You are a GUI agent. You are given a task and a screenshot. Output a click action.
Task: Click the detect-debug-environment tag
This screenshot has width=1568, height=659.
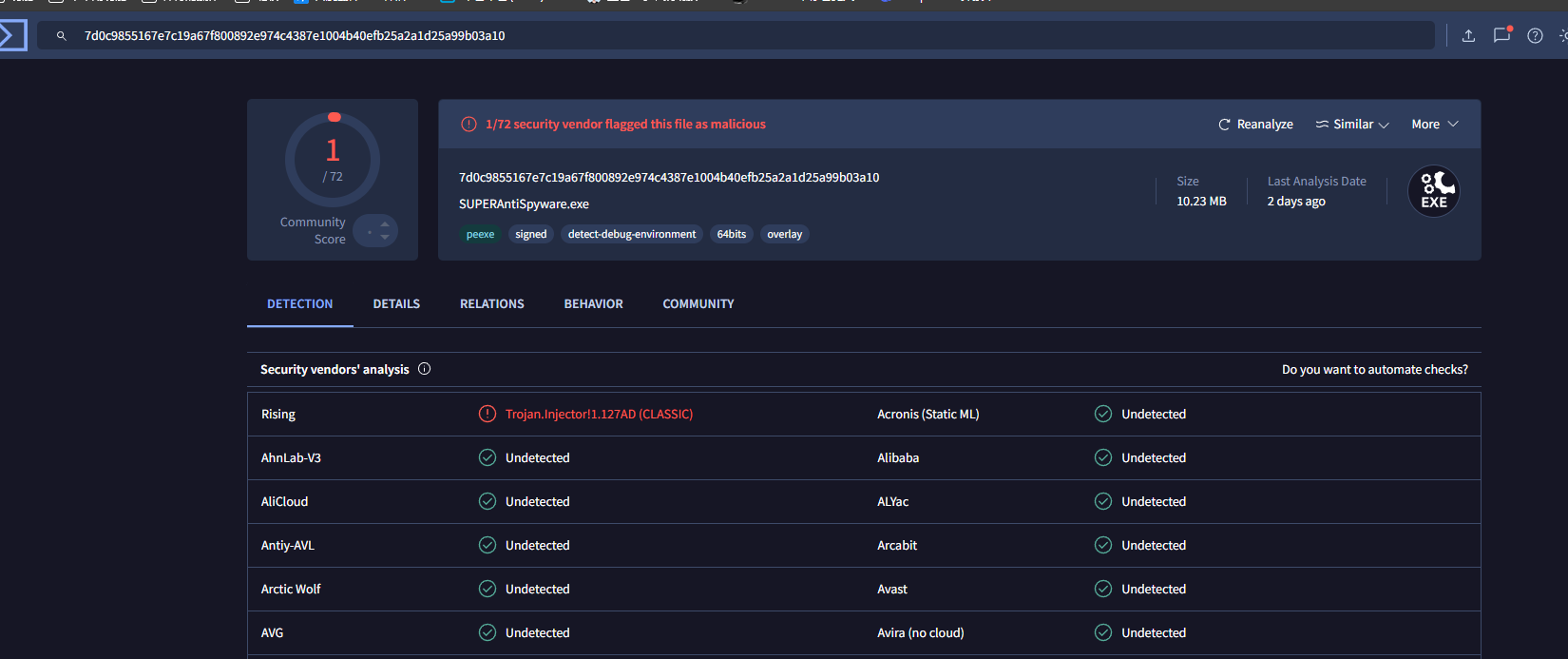(632, 234)
